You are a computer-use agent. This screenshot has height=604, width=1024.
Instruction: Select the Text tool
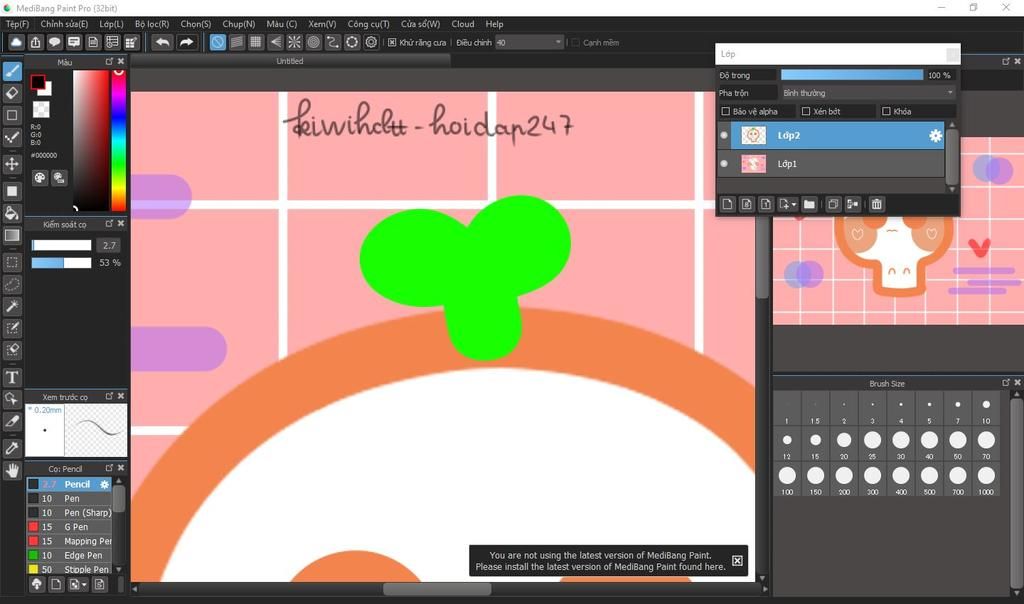[x=12, y=377]
